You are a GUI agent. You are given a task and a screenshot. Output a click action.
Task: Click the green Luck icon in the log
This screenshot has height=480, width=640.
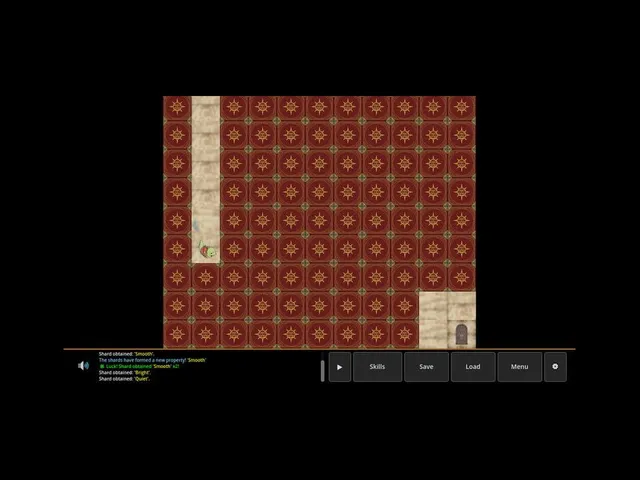[102, 367]
